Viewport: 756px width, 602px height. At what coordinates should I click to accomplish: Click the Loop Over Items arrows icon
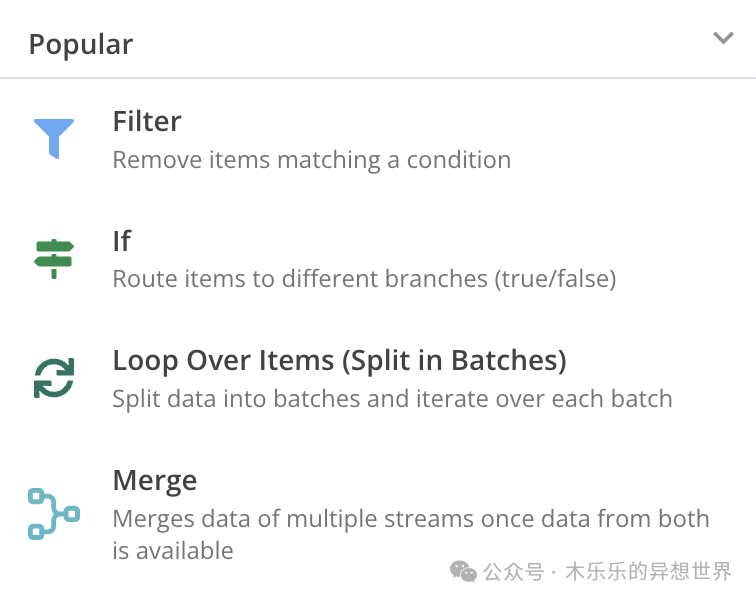coord(54,378)
